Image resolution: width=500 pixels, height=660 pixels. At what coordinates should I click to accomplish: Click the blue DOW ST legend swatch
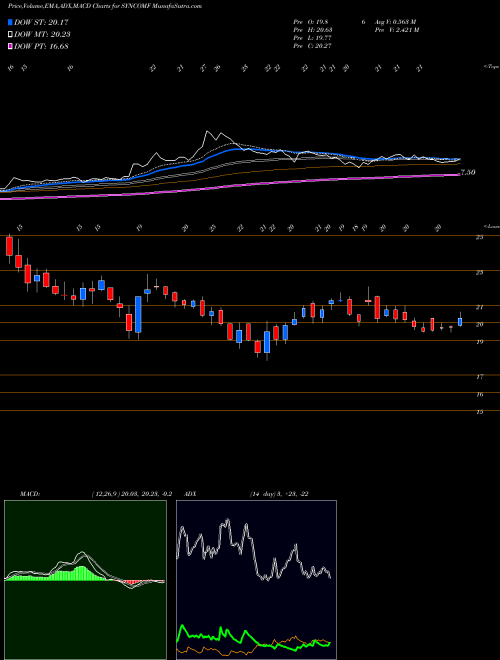click(x=10, y=22)
